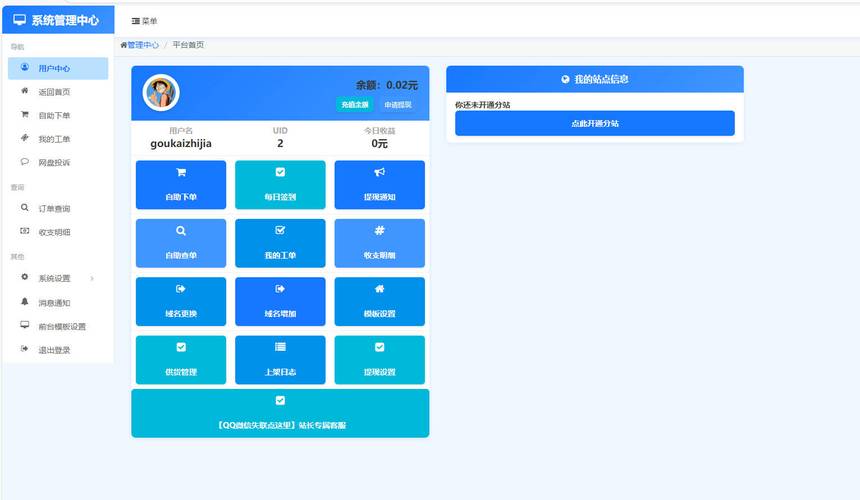860x500 pixels.
Task: Click the 每日签到 check-in tile
Action: (x=280, y=185)
